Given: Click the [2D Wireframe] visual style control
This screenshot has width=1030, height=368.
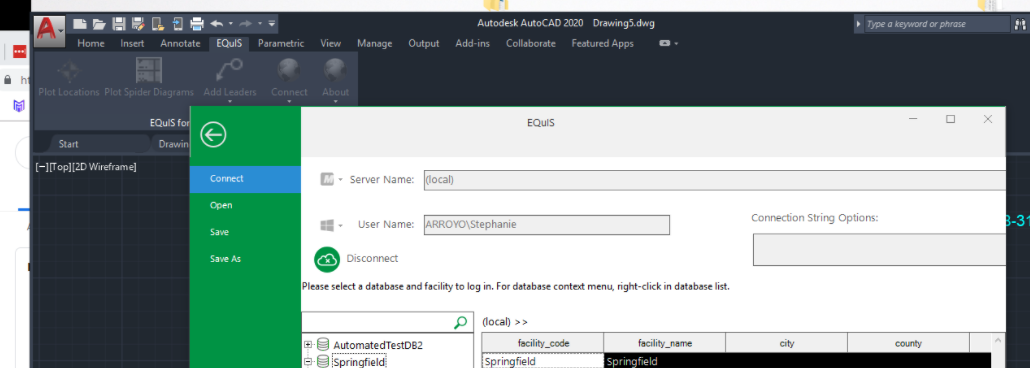Looking at the screenshot, I should coord(103,167).
